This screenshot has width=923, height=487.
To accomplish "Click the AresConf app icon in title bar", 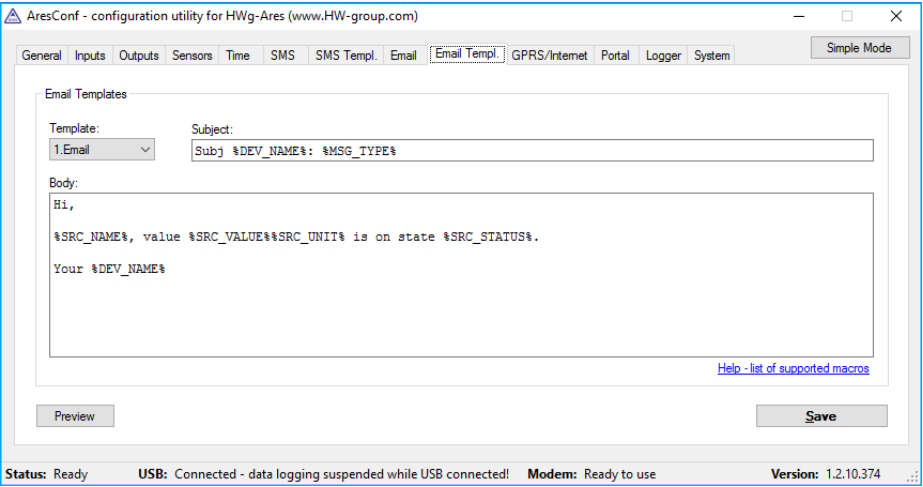I will point(13,16).
